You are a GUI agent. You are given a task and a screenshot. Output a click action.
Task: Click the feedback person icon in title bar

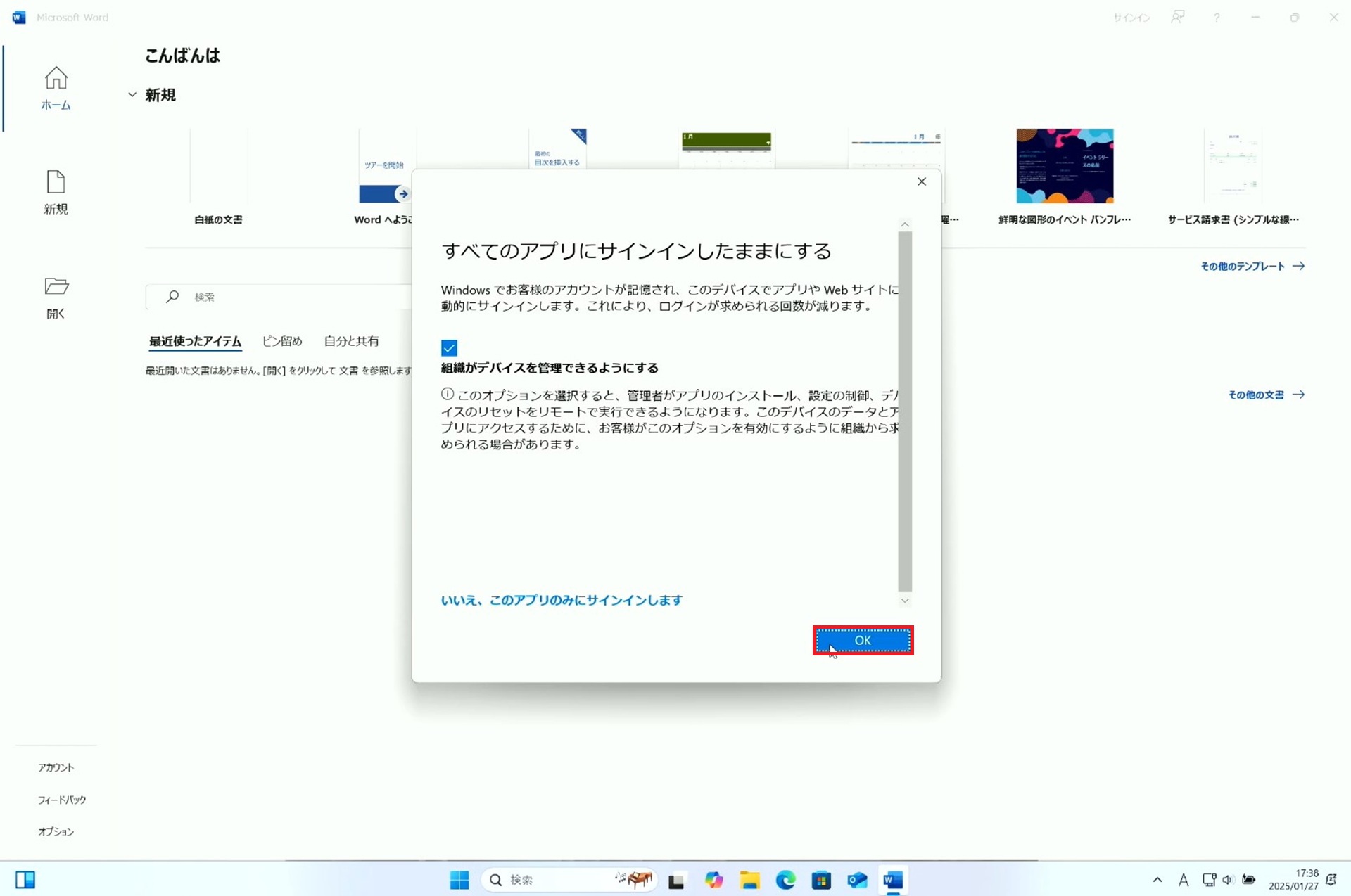click(1178, 17)
